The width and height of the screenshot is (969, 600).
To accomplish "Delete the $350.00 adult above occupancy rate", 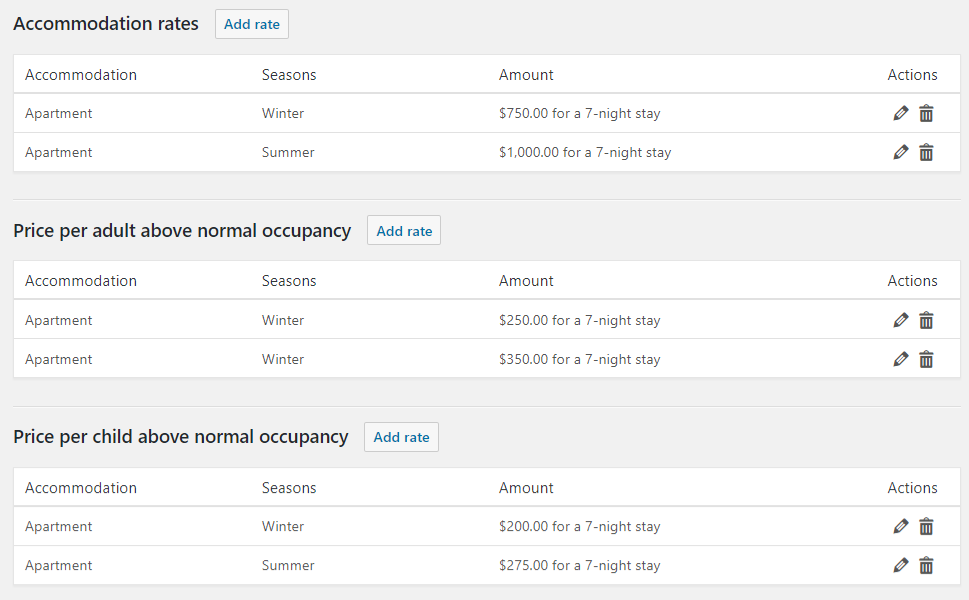I will 926,359.
